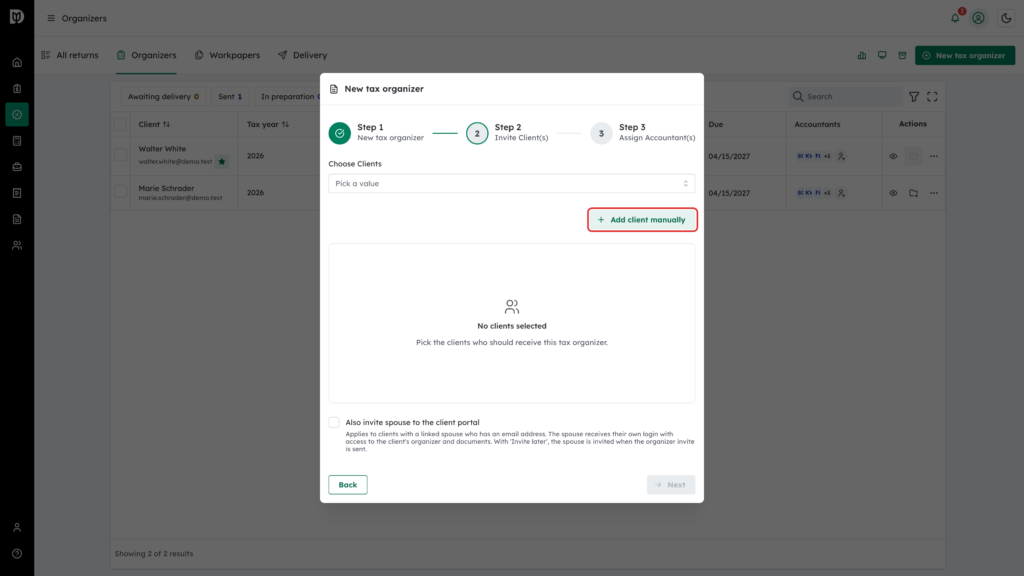Screen dimensions: 1024x576
Task: Toggle the hamburger menu next to Organizers
Action: (51, 18)
